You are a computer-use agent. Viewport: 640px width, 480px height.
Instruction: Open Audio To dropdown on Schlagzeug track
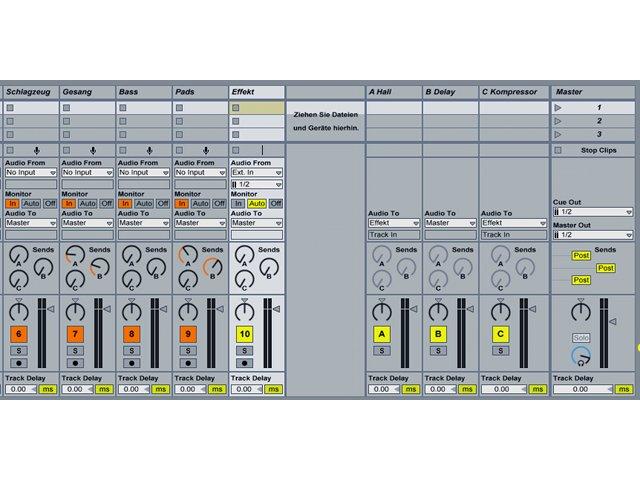click(x=31, y=223)
